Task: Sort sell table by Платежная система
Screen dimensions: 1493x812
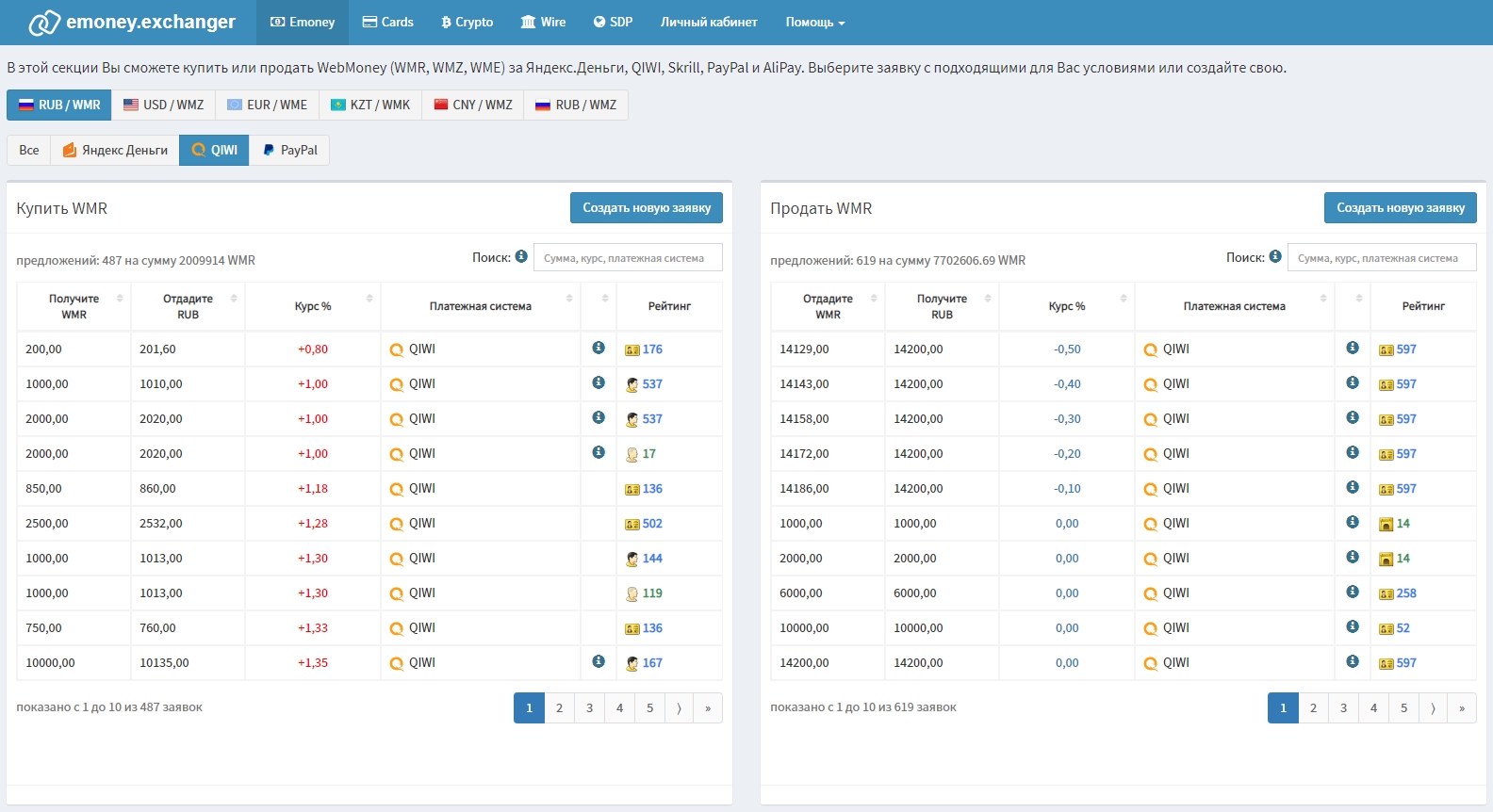Action: click(1235, 306)
